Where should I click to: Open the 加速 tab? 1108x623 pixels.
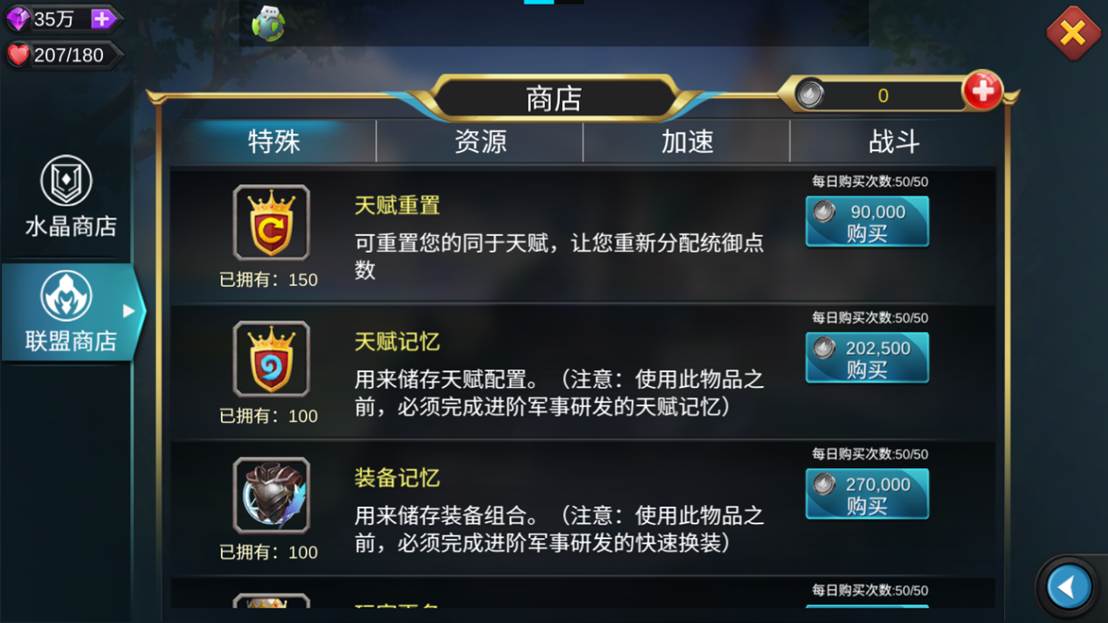tap(687, 141)
